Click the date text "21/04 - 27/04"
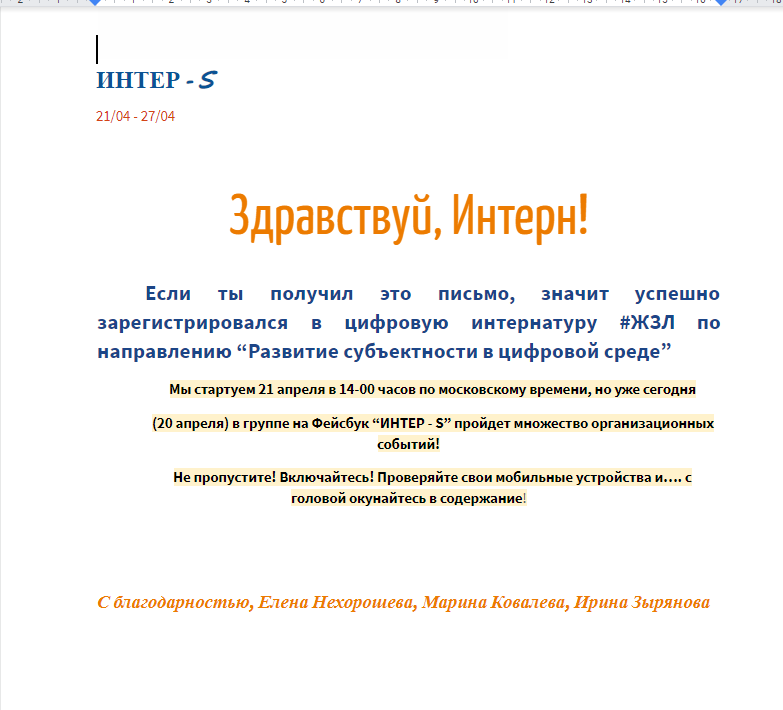The width and height of the screenshot is (783, 710). [135, 116]
